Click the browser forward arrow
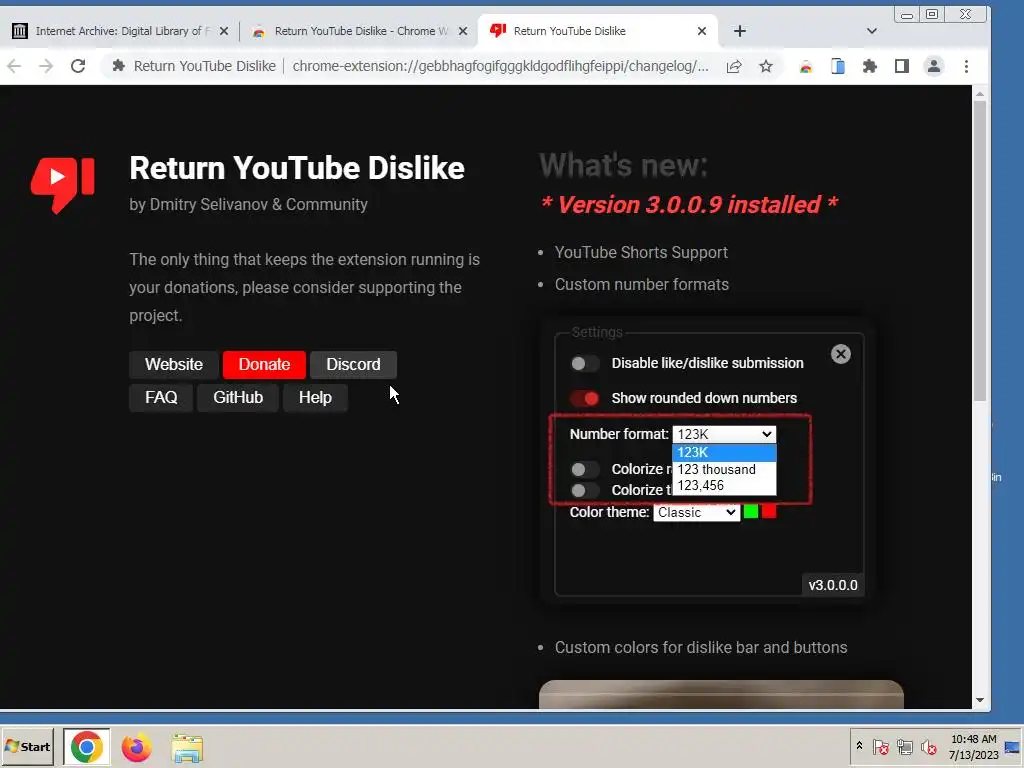This screenshot has width=1024, height=768. [46, 66]
